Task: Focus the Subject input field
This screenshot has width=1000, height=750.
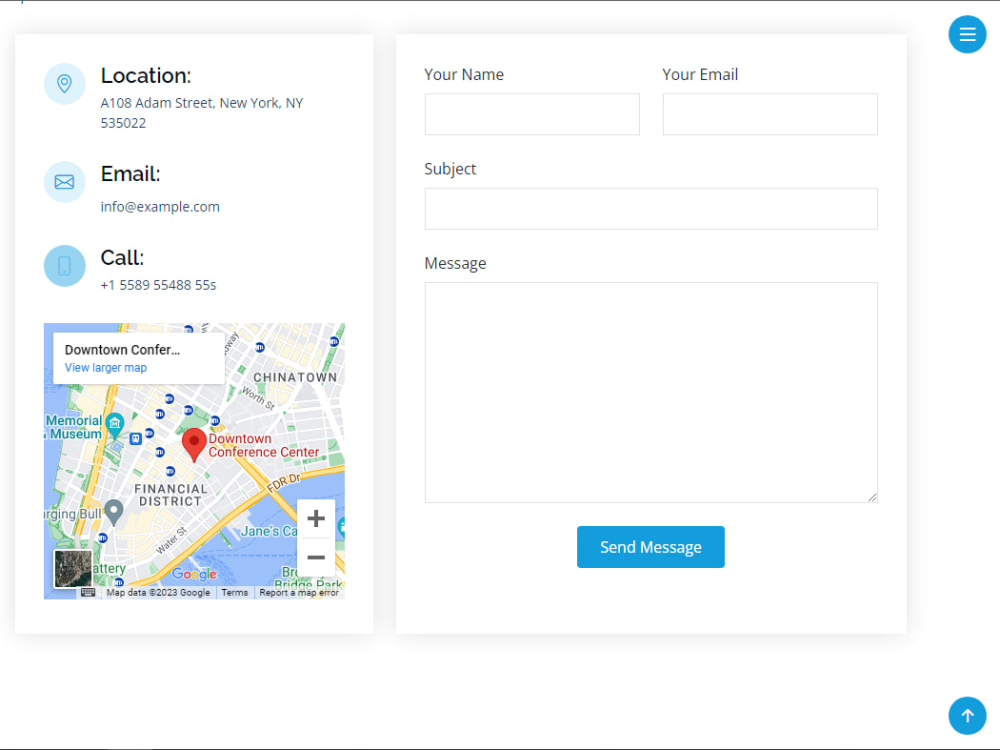Action: 651,209
